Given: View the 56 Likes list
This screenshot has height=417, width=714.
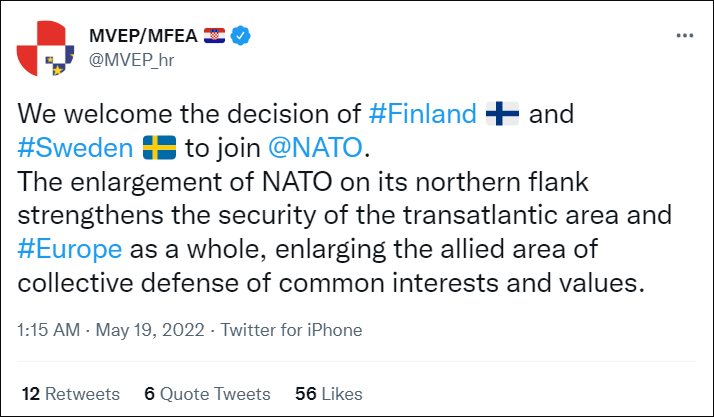Looking at the screenshot, I should pyautogui.click(x=329, y=394).
